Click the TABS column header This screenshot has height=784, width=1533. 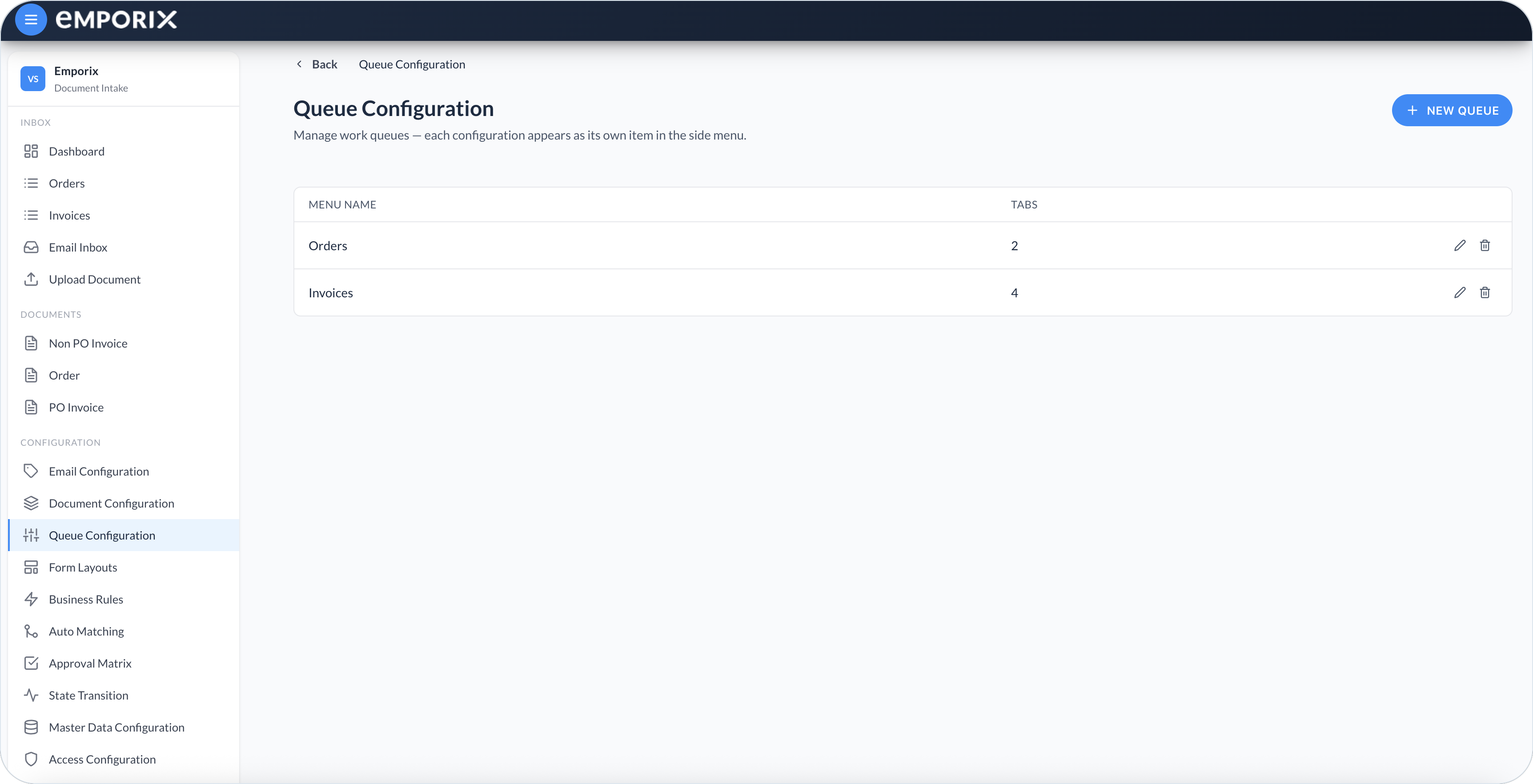[1023, 204]
